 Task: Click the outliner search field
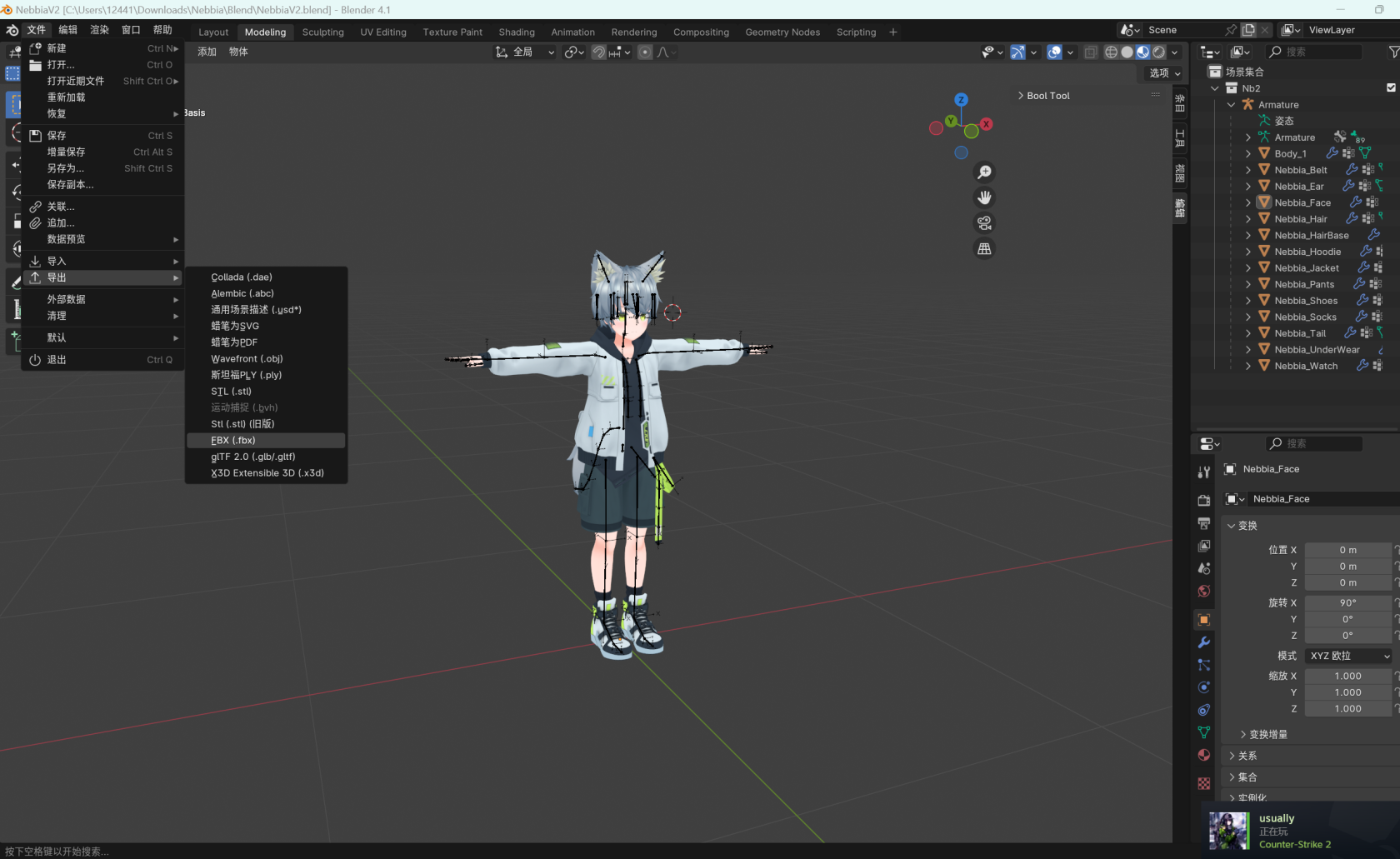tap(1314, 52)
